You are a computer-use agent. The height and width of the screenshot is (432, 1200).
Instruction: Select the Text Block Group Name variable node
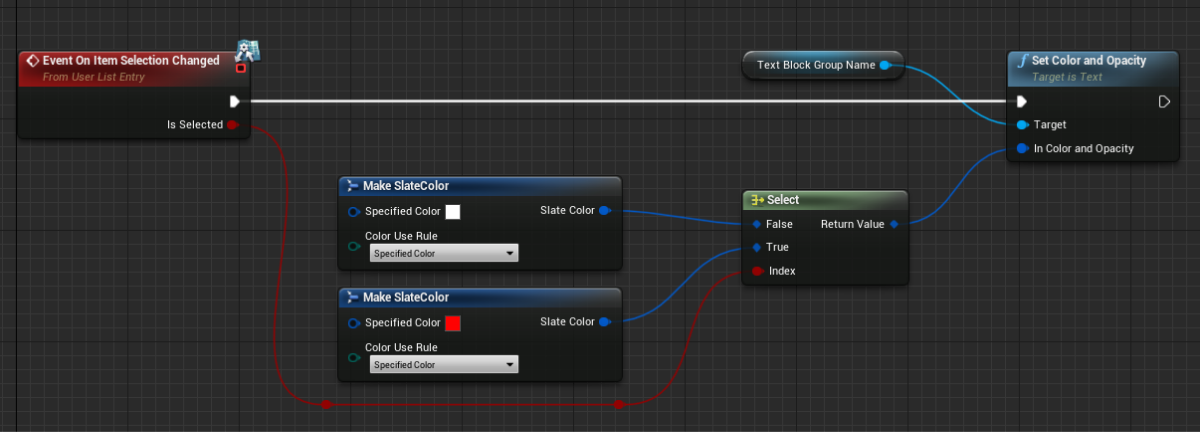point(815,66)
